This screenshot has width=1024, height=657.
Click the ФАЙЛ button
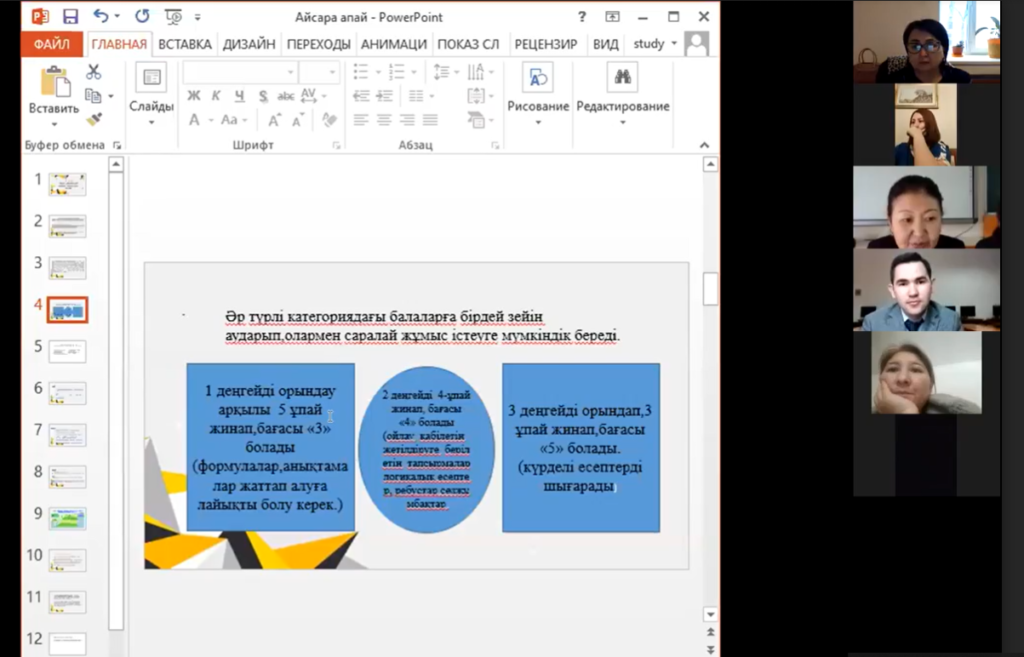pyautogui.click(x=51, y=44)
